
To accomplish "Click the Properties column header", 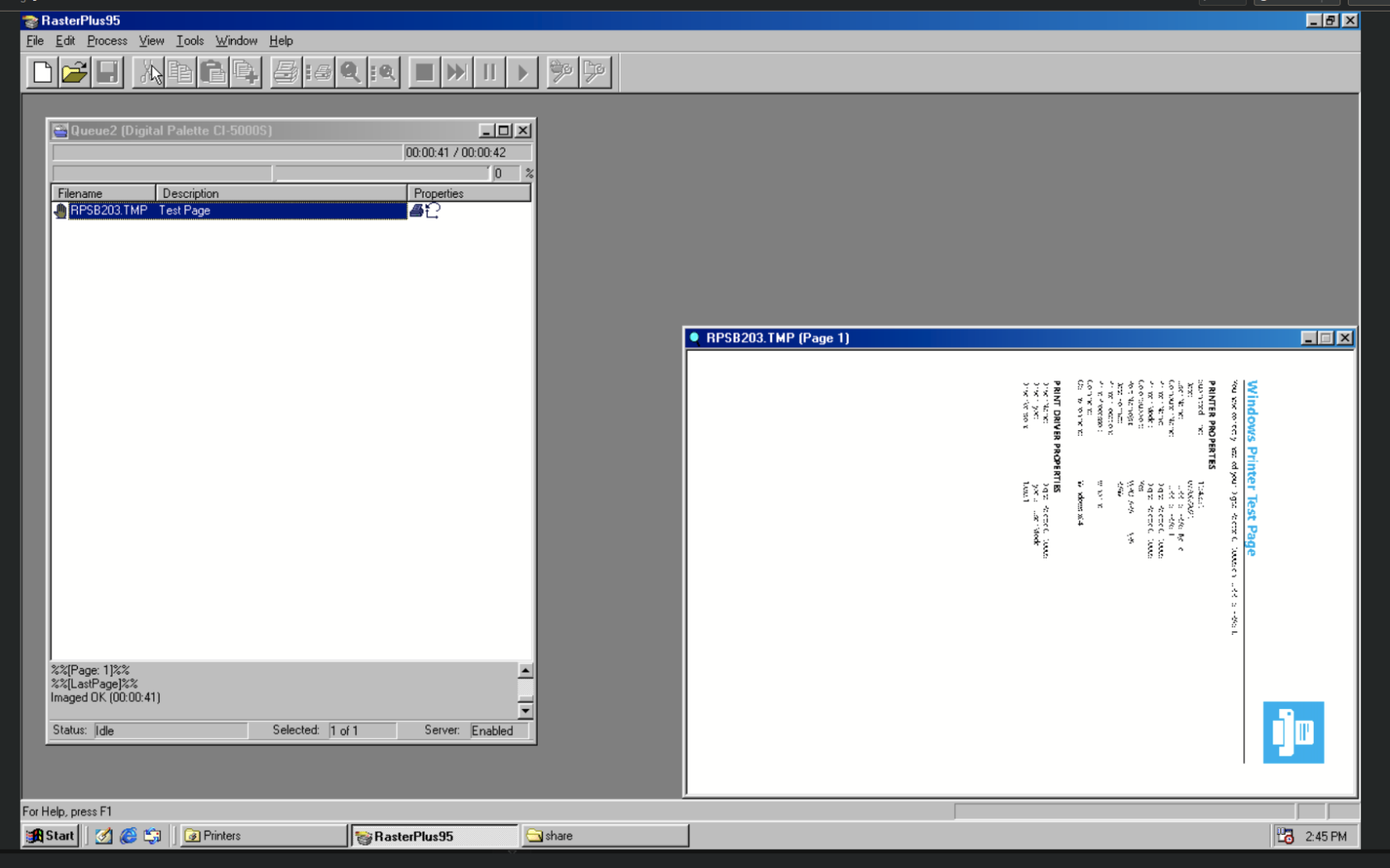I will click(469, 193).
